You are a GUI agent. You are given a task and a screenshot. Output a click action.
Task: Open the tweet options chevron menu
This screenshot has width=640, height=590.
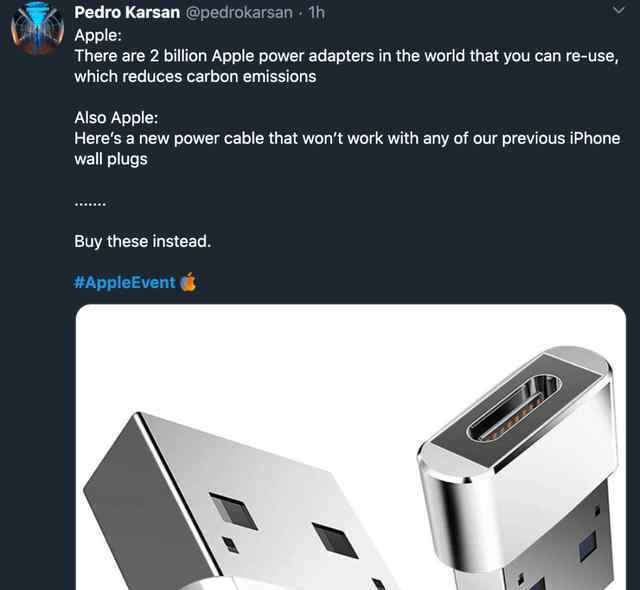[x=618, y=12]
